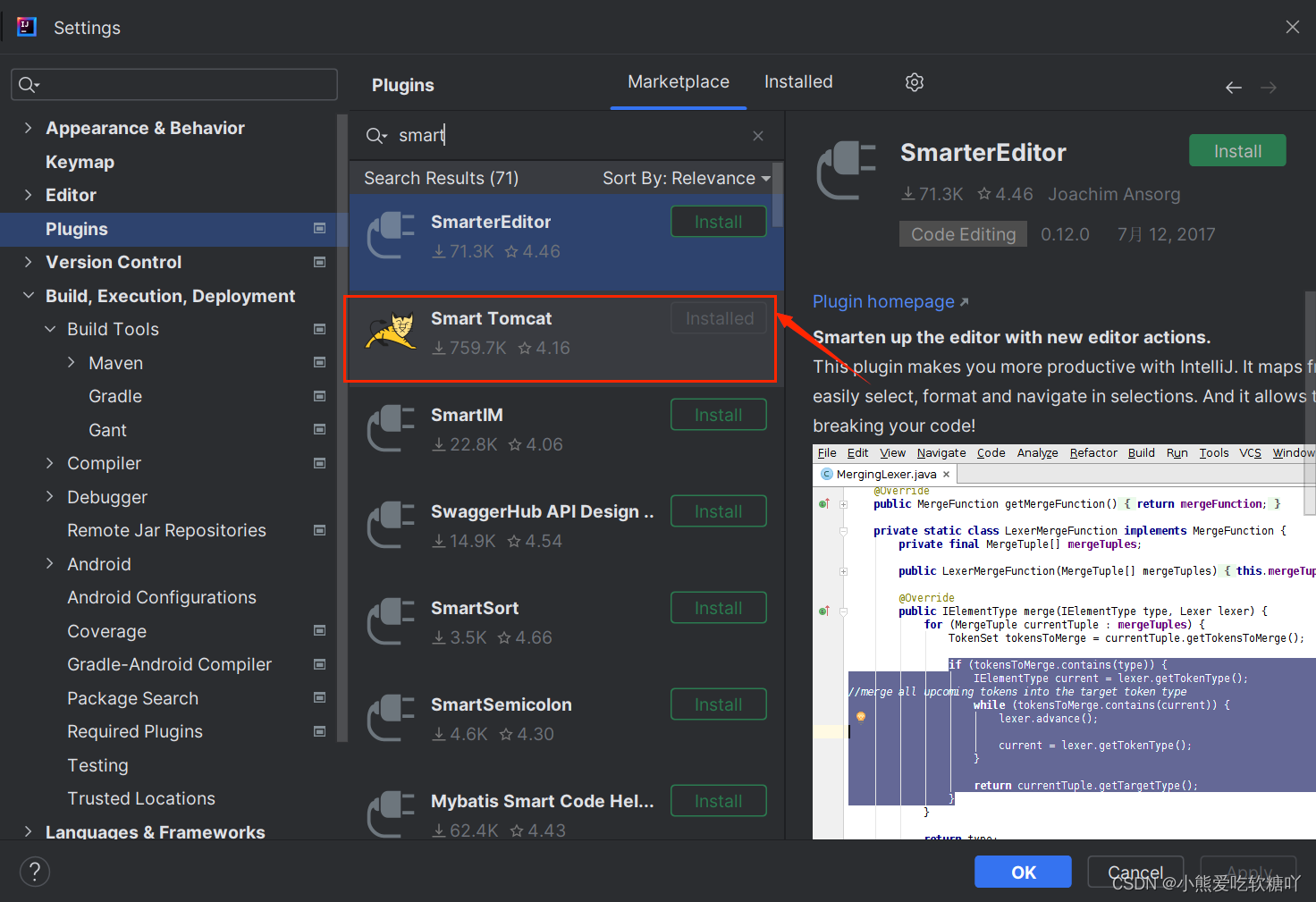The height and width of the screenshot is (902, 1316).
Task: Click the IntelliJ IDEA logo in title bar
Action: [x=27, y=27]
